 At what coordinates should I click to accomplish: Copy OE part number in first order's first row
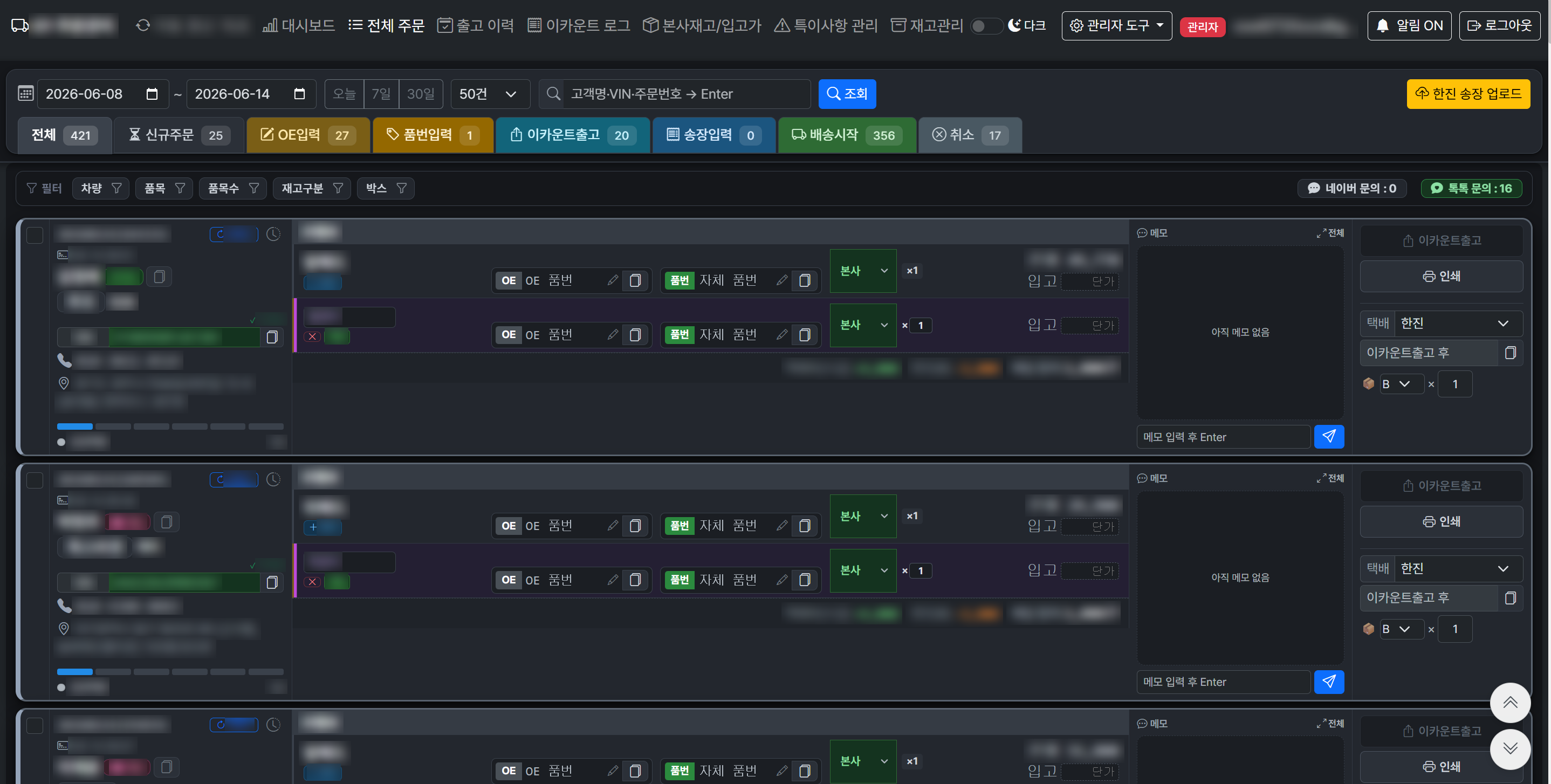click(x=635, y=280)
